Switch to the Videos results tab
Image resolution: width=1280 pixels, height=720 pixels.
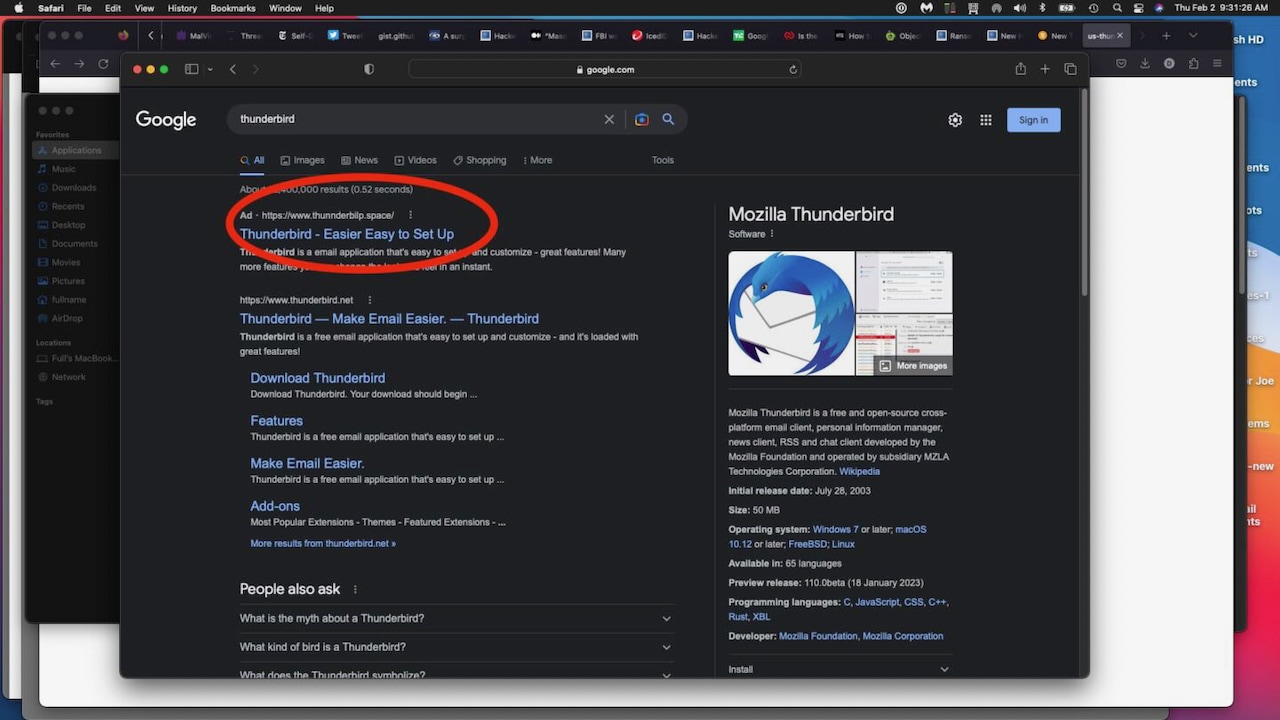coord(415,160)
